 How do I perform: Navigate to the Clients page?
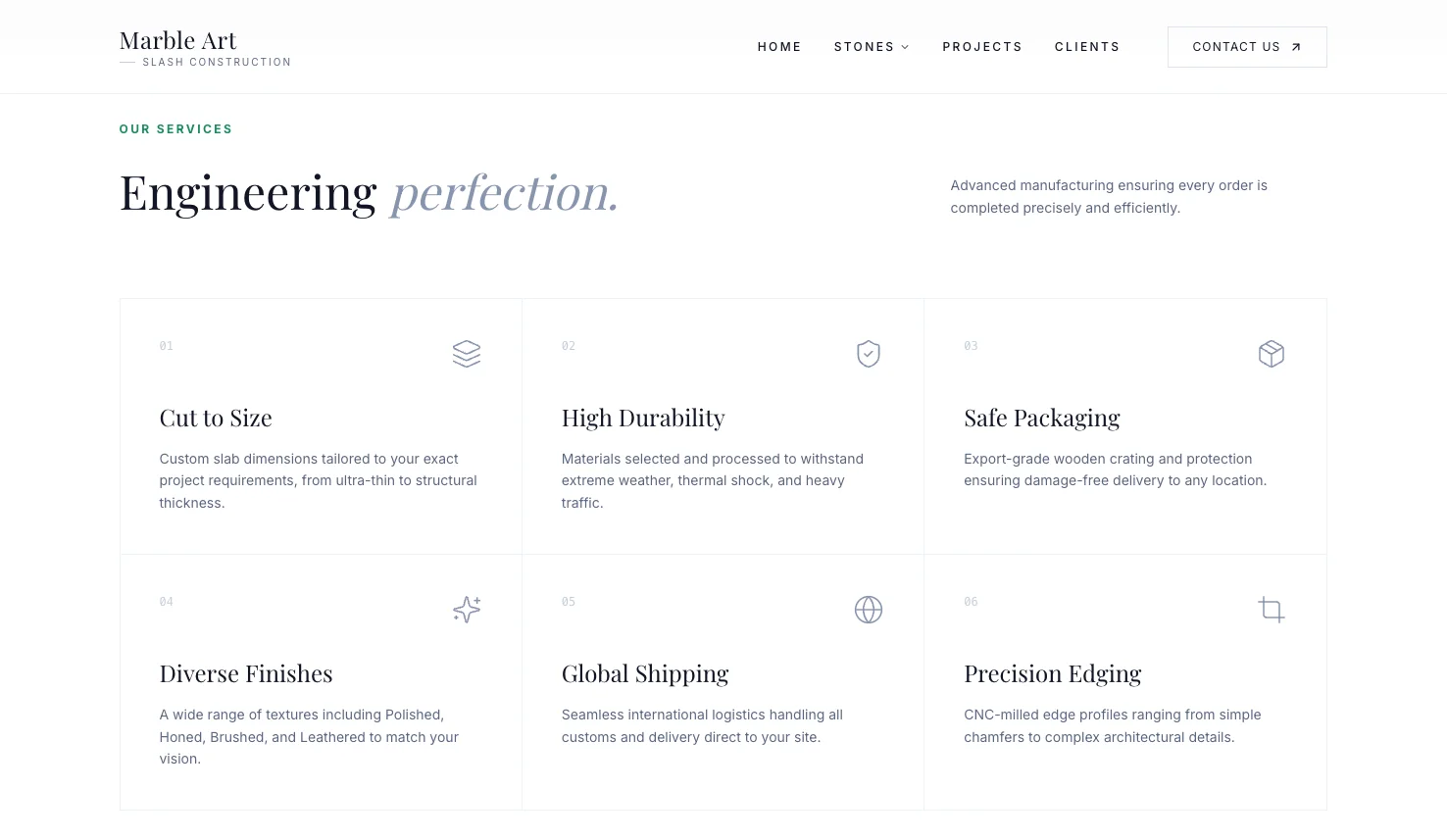pos(1087,47)
